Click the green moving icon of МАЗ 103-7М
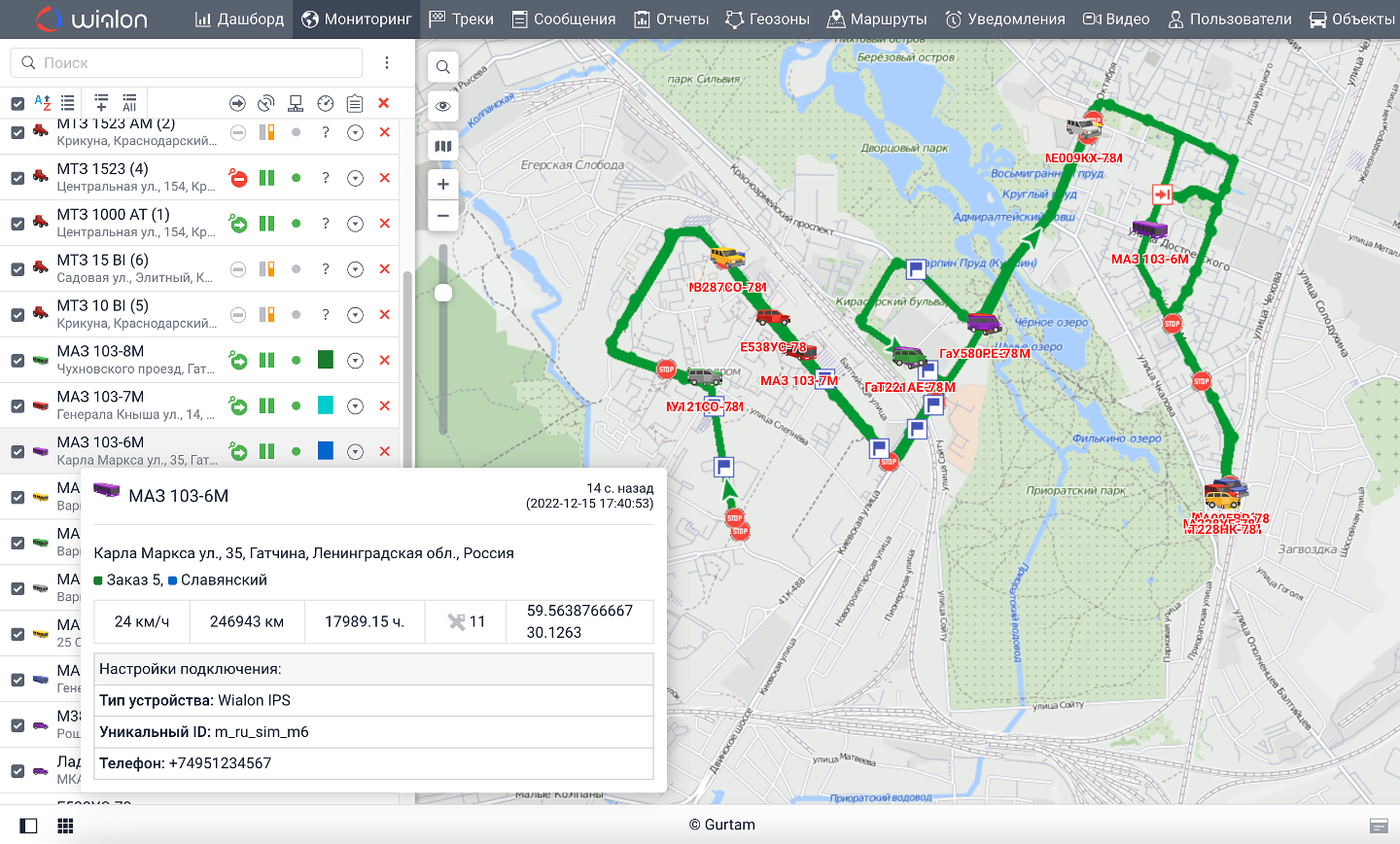The image size is (1400, 844). (238, 406)
